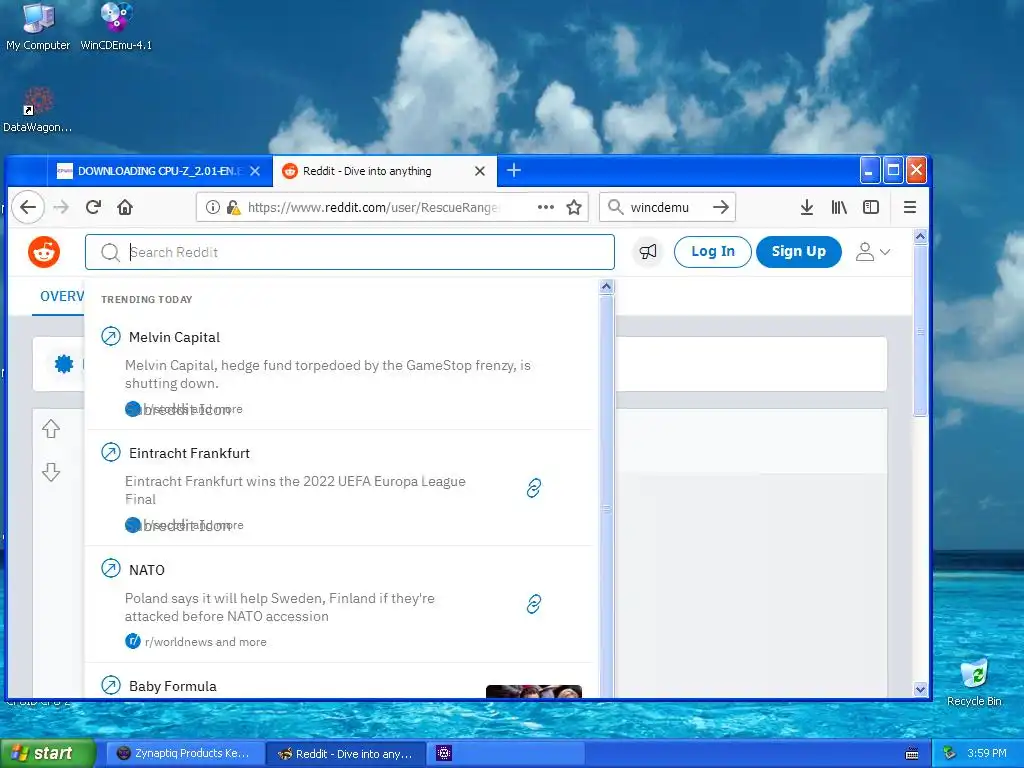Click the forward navigation arrow
This screenshot has height=768, width=1024.
61,207
